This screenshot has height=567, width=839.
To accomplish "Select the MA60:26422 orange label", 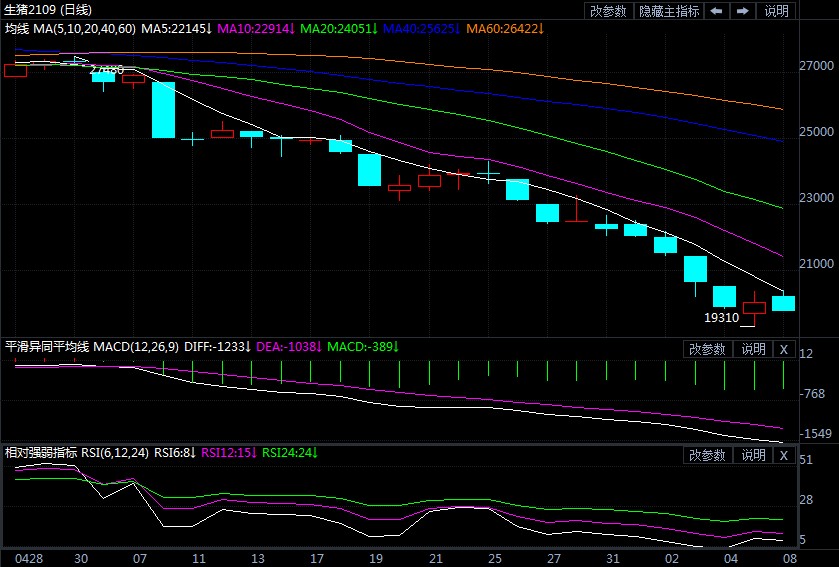I will [502, 28].
